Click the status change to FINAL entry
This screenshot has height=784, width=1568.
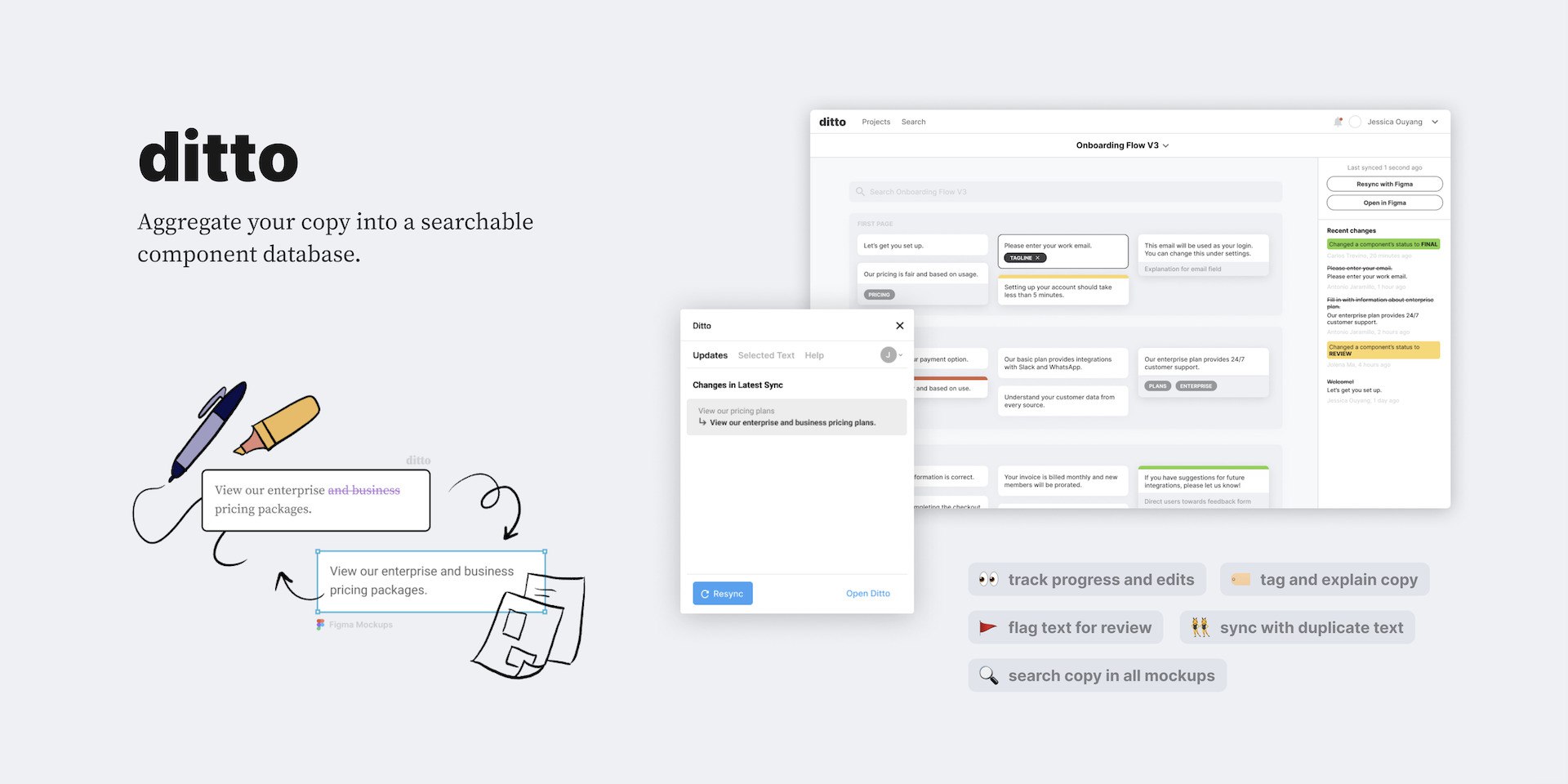(x=1383, y=244)
